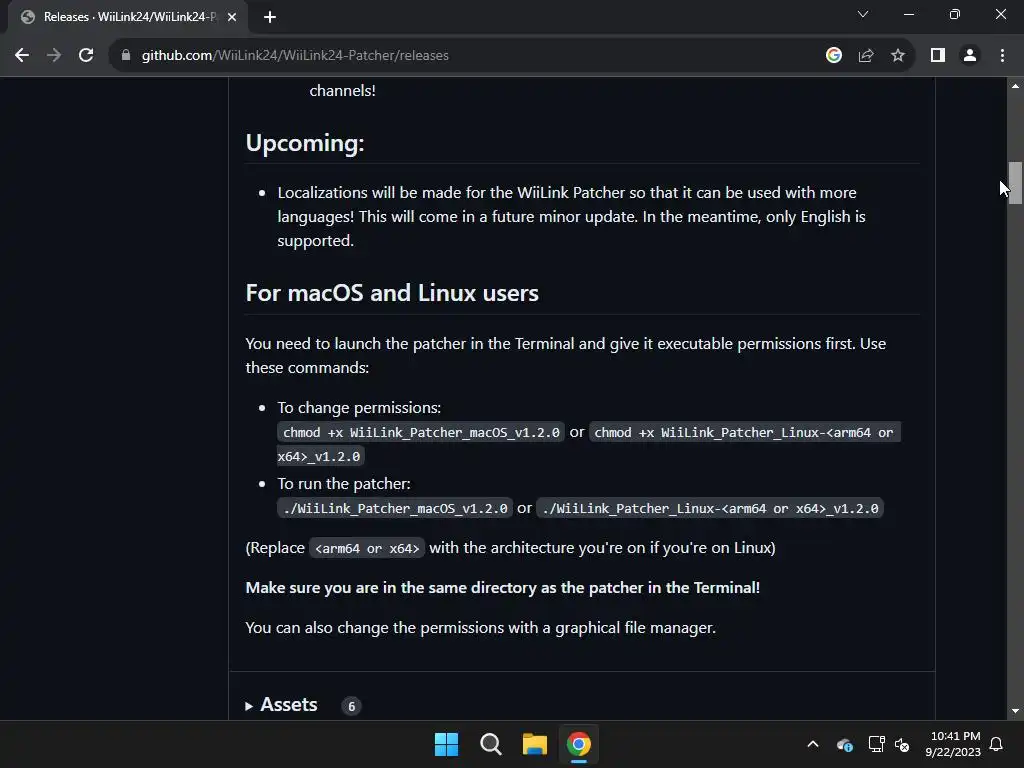Open the Chrome profile menu
This screenshot has height=768, width=1024.
click(x=970, y=56)
